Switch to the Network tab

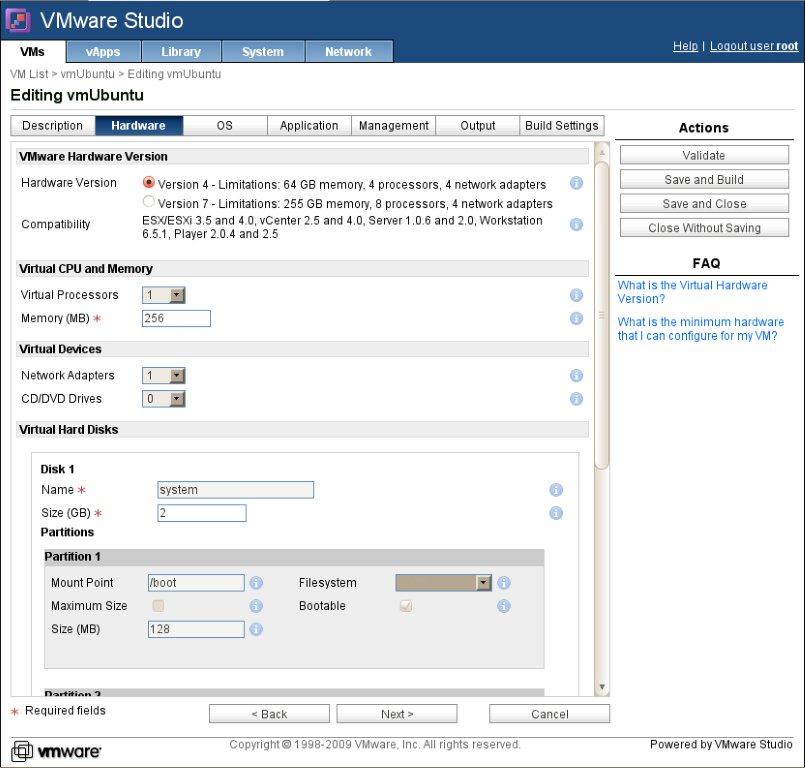[349, 52]
